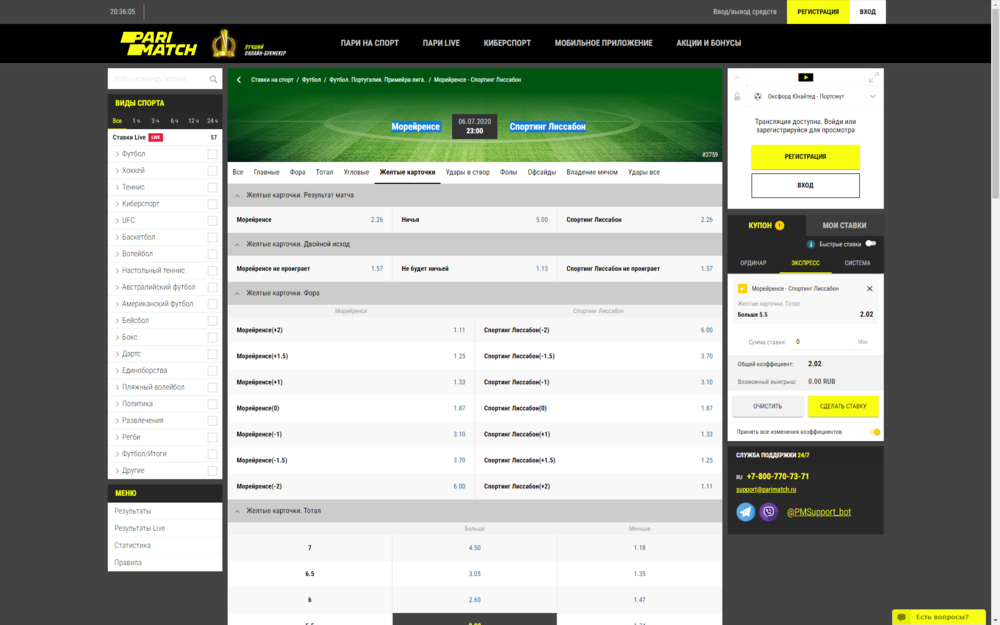
Task: Tick the Киберспорт checkbox
Action: 212,203
